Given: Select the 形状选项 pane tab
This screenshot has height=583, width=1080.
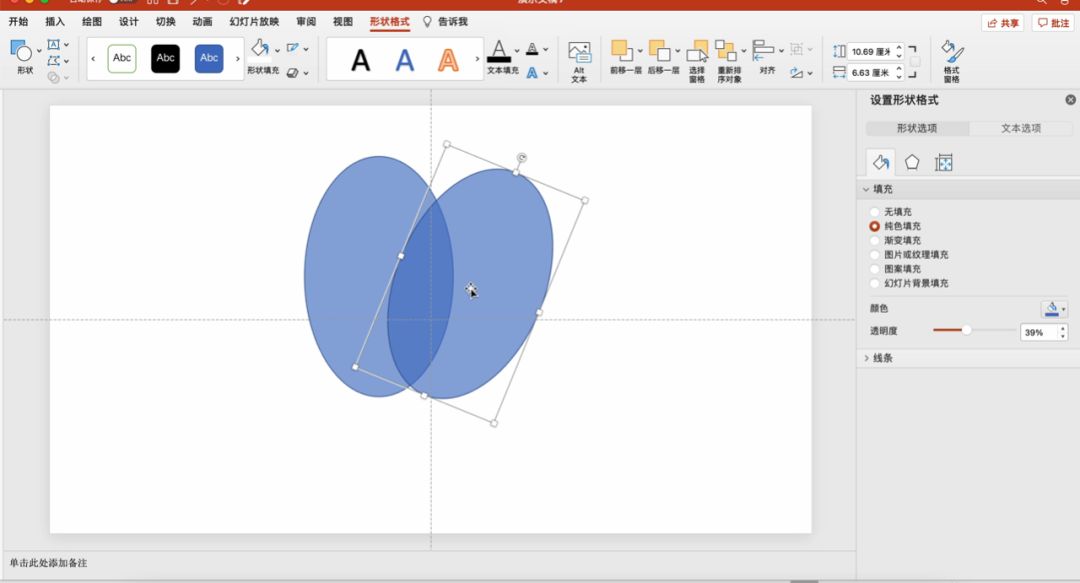Looking at the screenshot, I should [917, 128].
